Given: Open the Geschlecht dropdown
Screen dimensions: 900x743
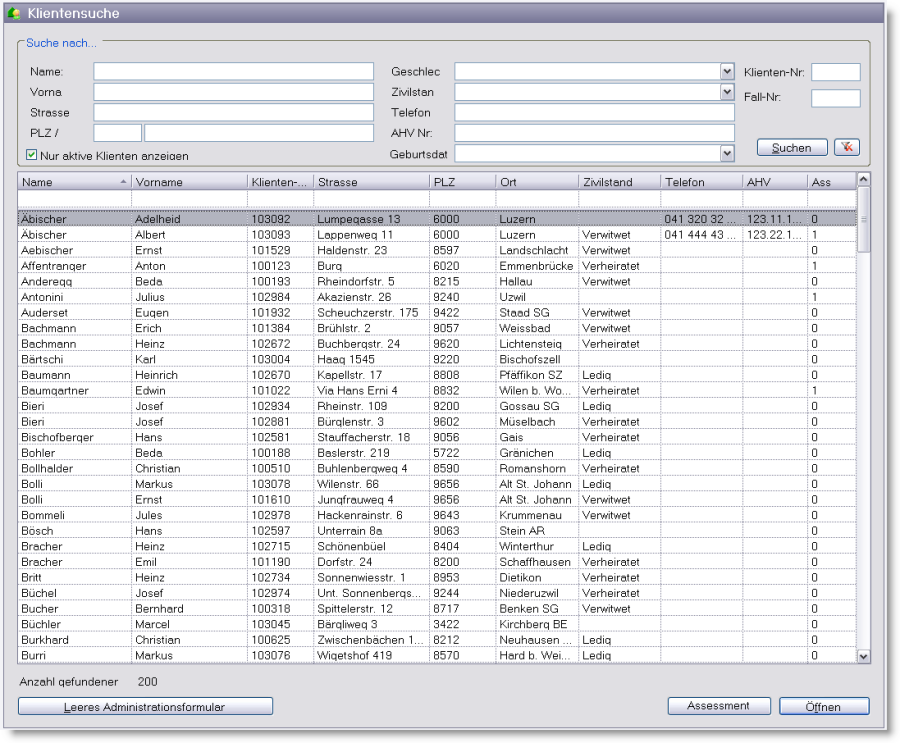Looking at the screenshot, I should [727, 72].
